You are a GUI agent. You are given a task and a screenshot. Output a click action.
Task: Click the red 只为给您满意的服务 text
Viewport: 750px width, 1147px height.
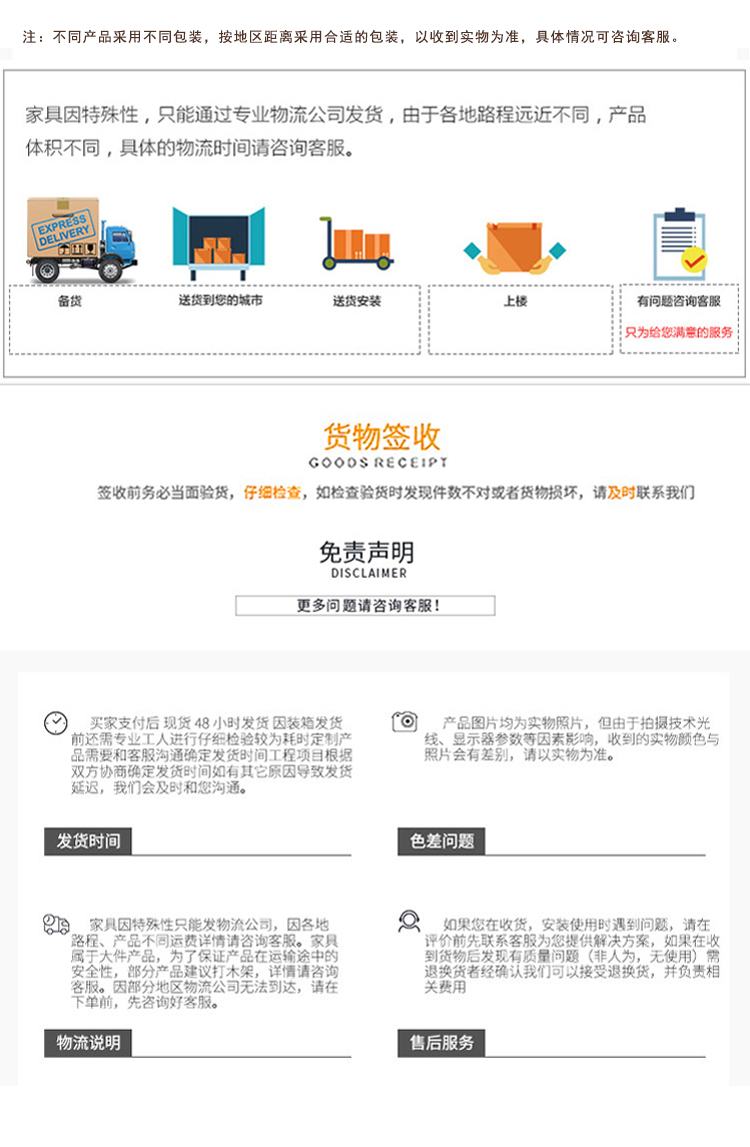pos(678,332)
